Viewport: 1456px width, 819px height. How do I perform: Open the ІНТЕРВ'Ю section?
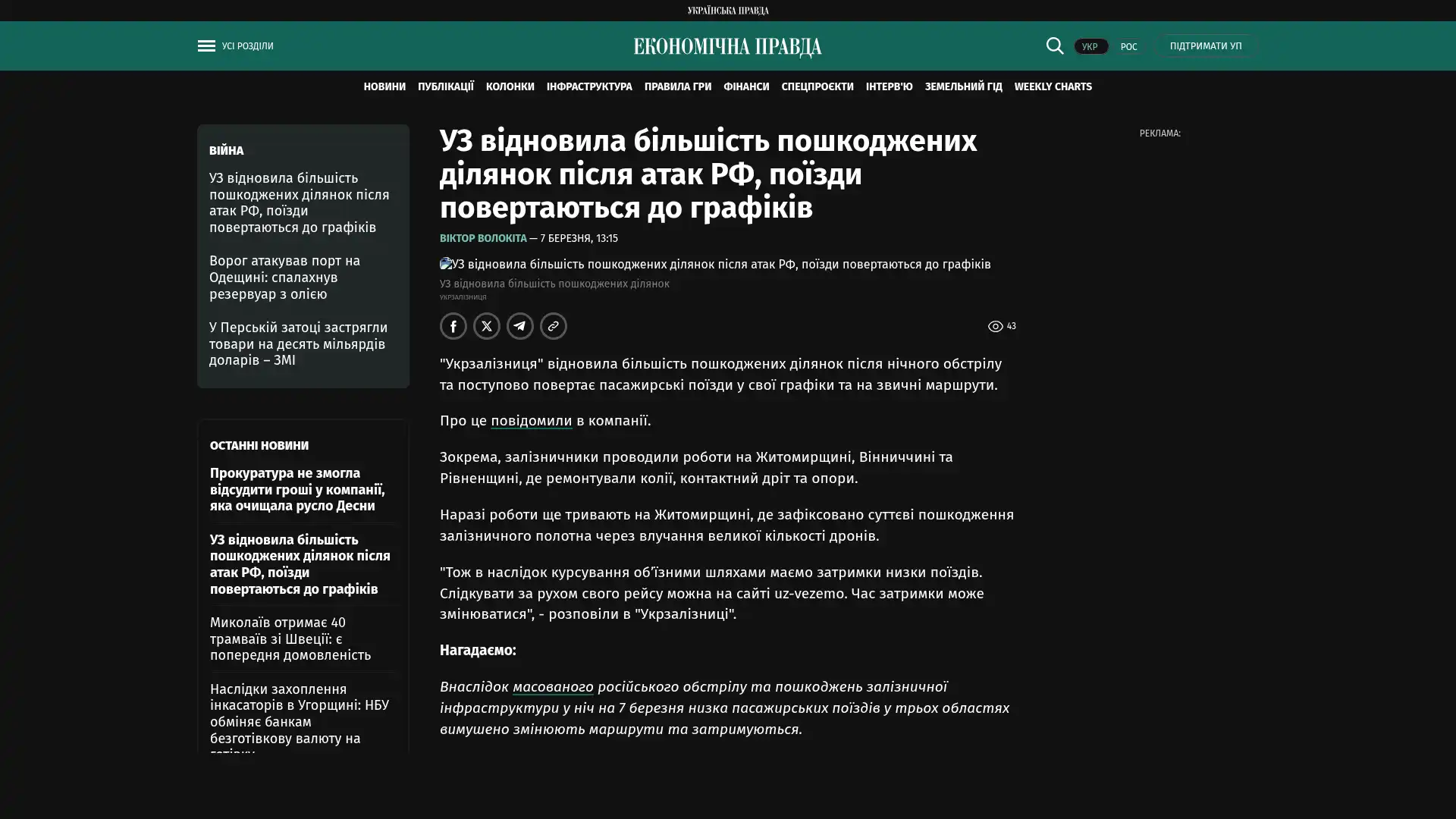(890, 86)
